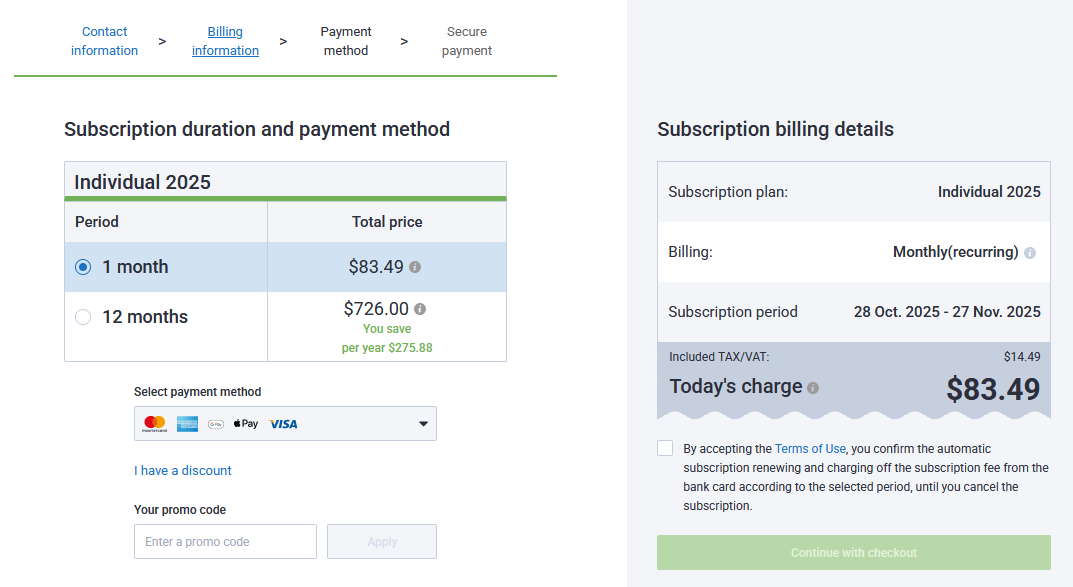This screenshot has height=587, width=1073.
Task: Click the Visa logo in payment selector
Action: [x=283, y=424]
